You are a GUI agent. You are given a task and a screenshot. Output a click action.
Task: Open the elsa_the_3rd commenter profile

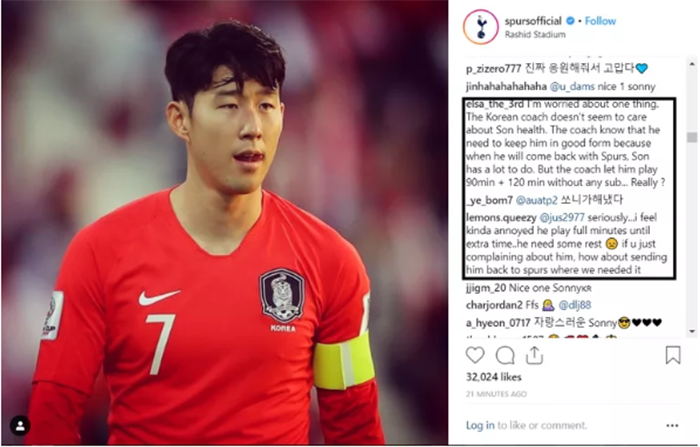[495, 104]
